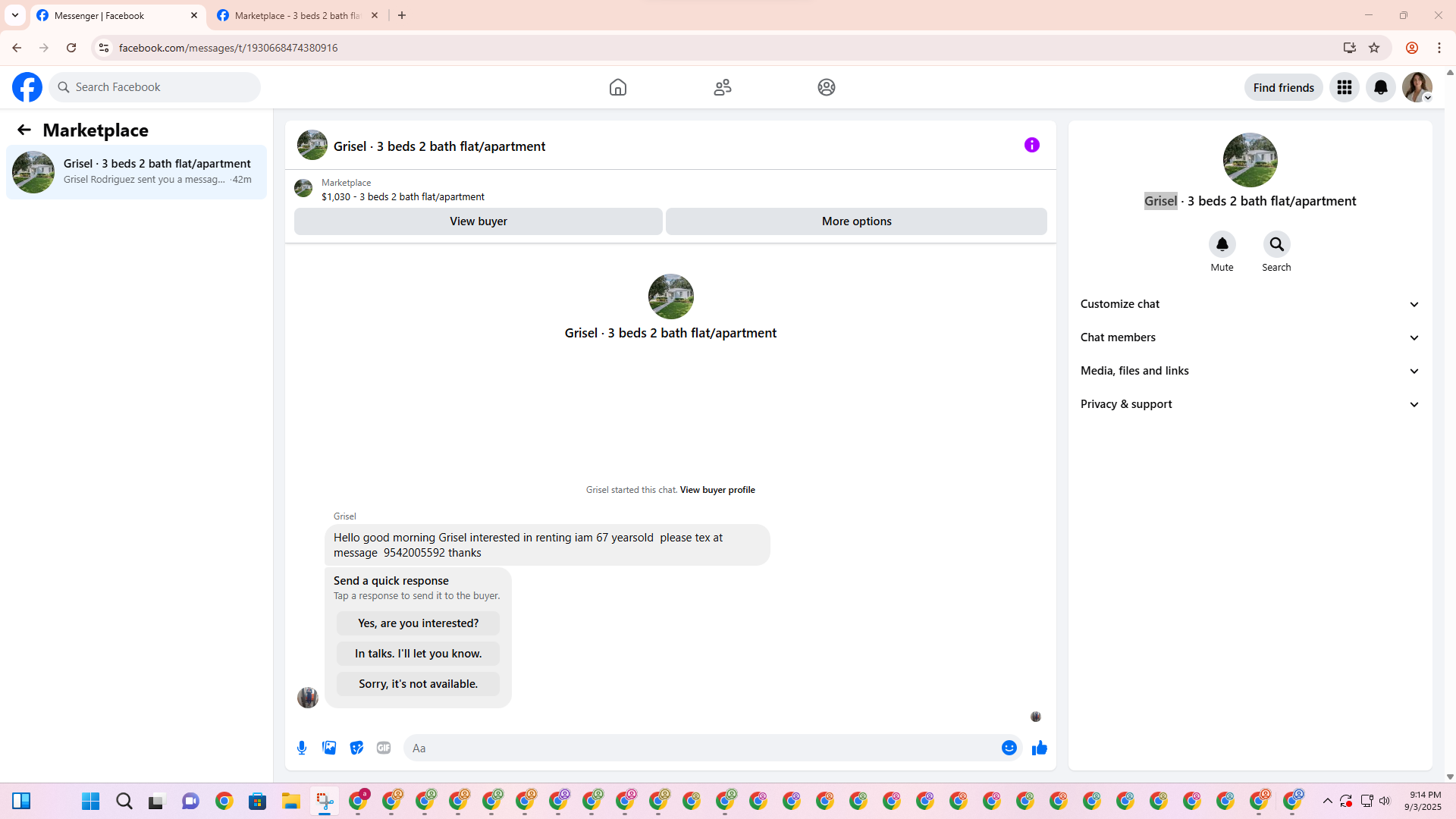
Task: Close the Marketplace browser tab
Action: (x=375, y=15)
